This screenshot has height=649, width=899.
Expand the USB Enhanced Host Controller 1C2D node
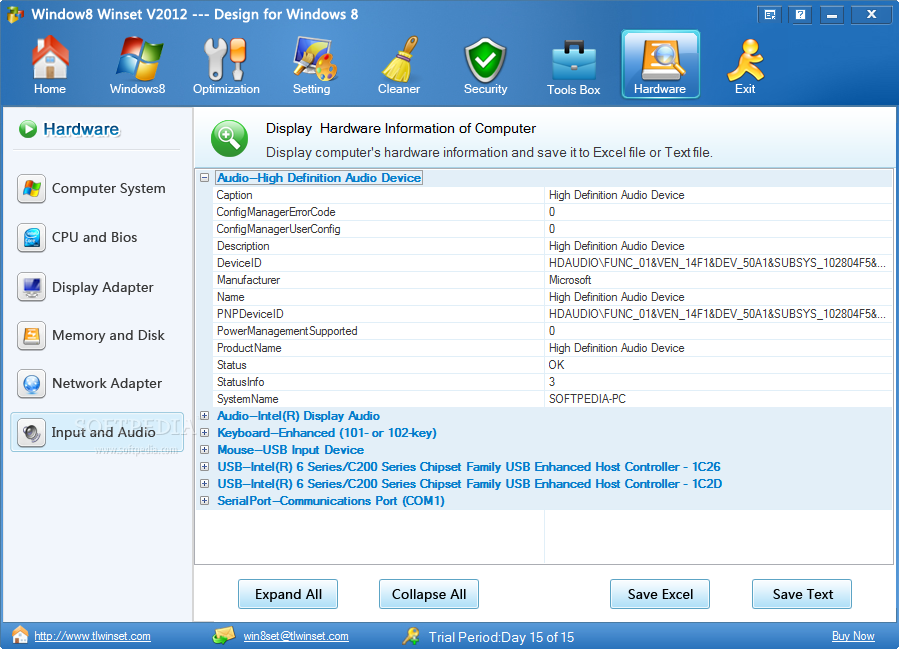coord(204,484)
